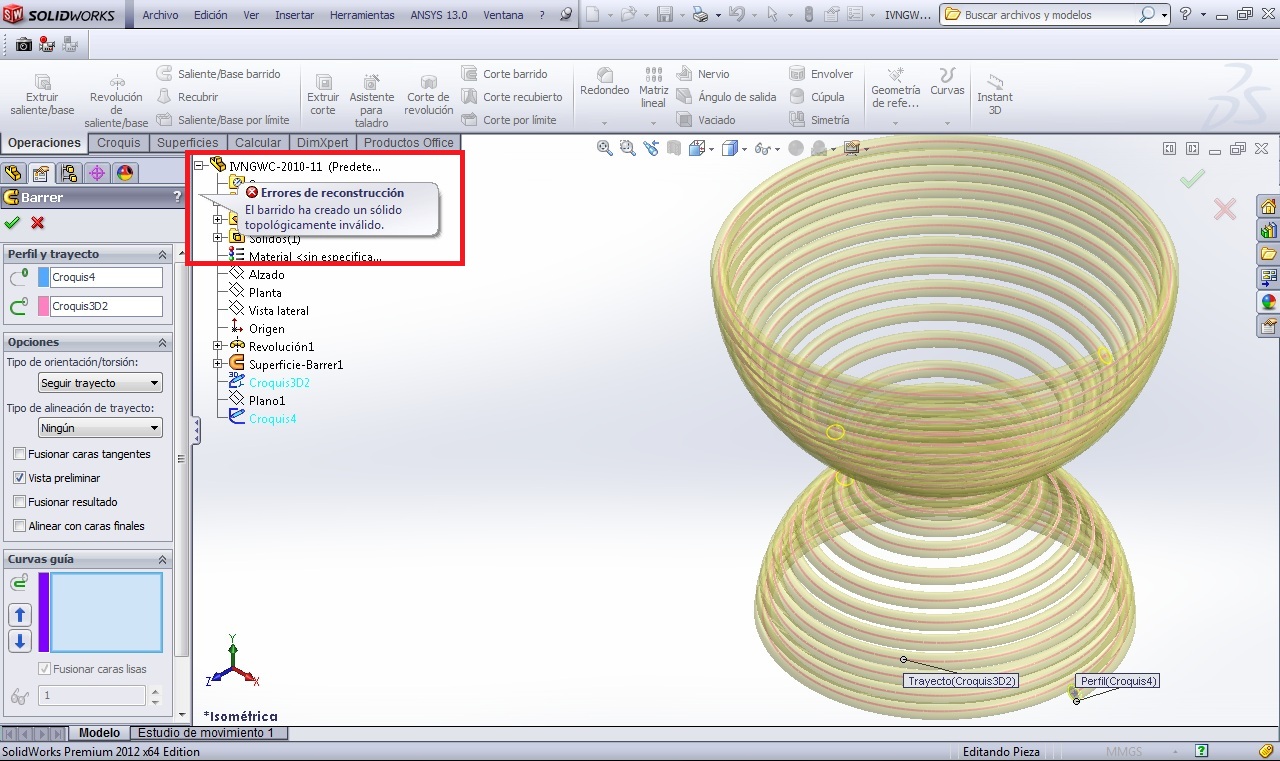Image resolution: width=1280 pixels, height=761 pixels.
Task: Collapse Perfil y trayecto section
Action: coord(162,254)
